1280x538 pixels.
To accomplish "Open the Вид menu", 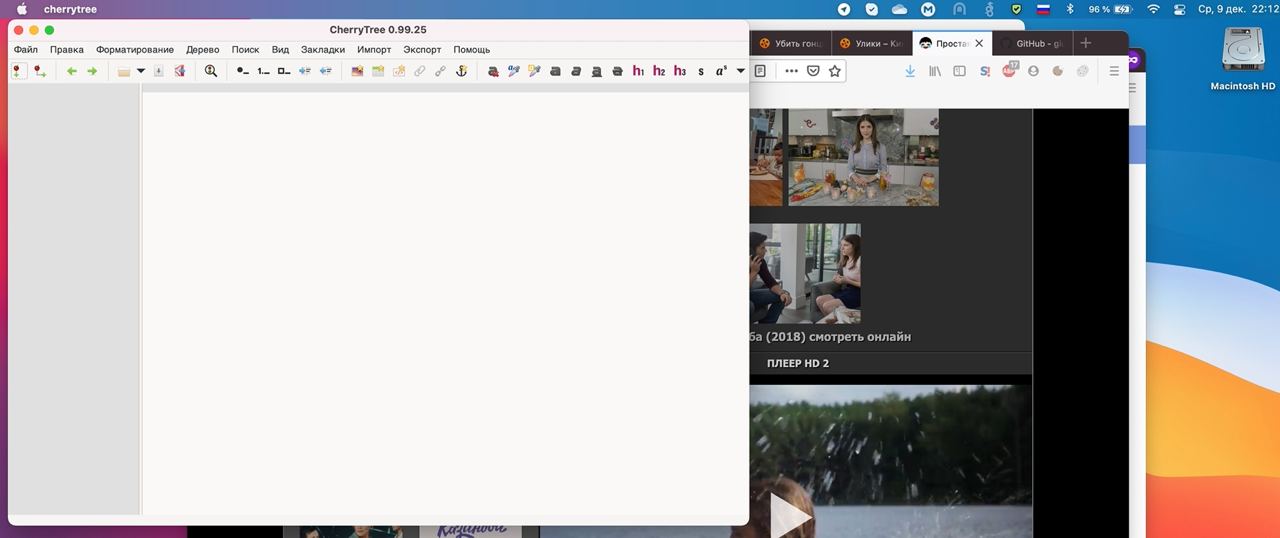I will (280, 49).
